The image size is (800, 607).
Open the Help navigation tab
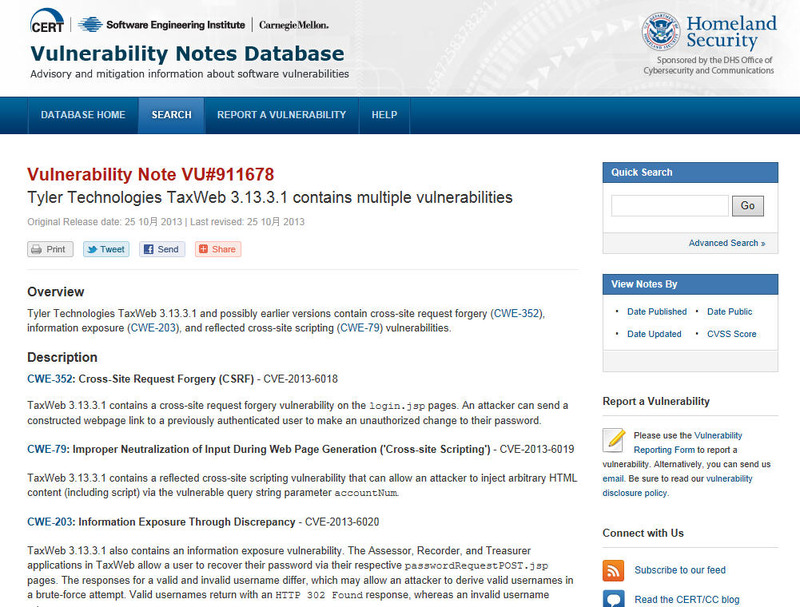tap(384, 115)
